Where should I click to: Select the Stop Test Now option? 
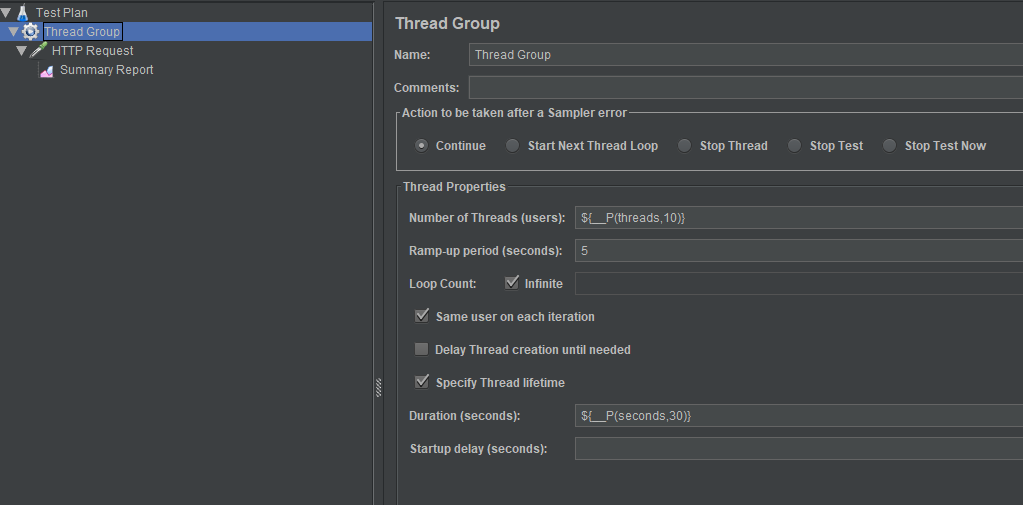889,146
